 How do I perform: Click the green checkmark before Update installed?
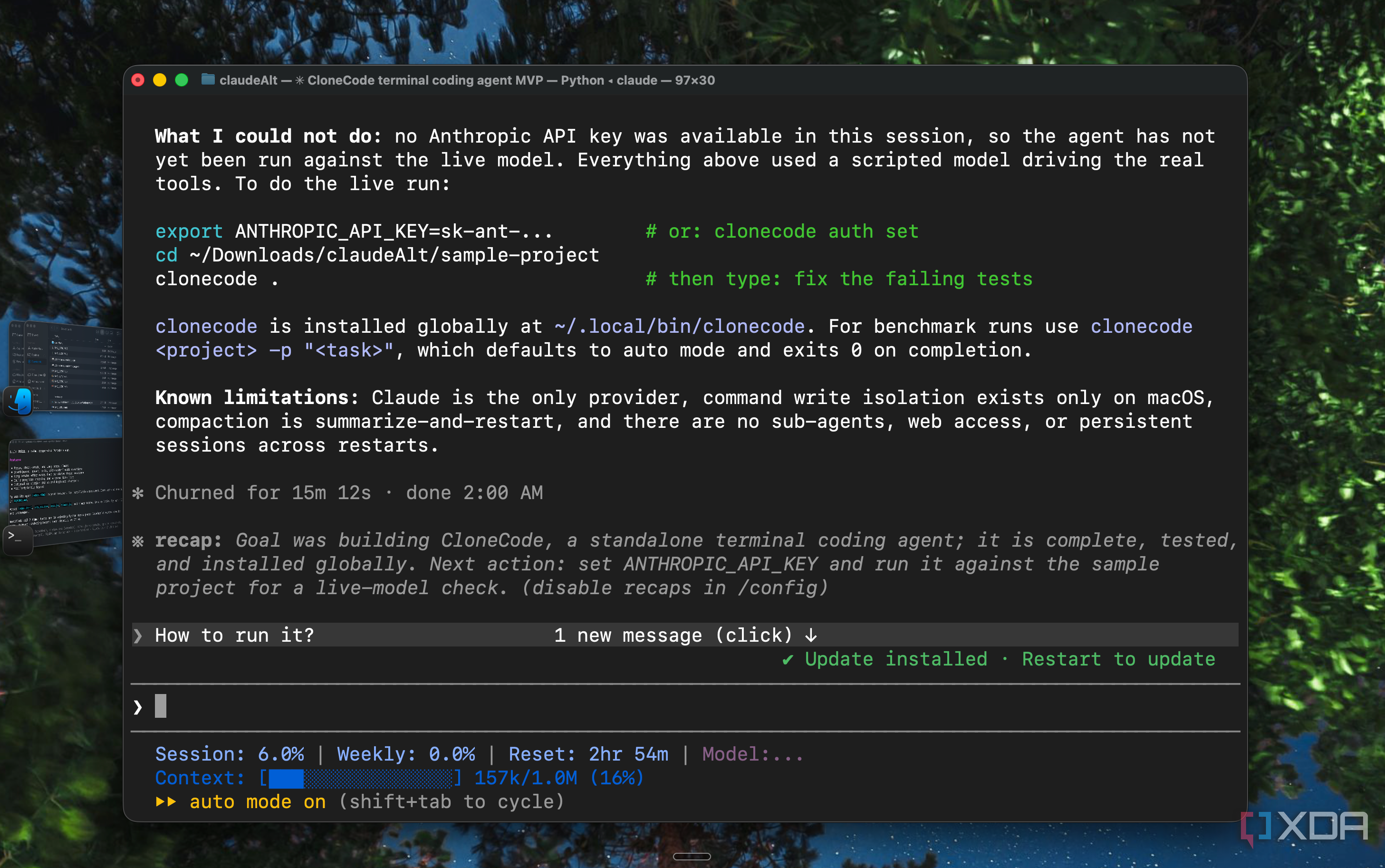[x=788, y=660]
